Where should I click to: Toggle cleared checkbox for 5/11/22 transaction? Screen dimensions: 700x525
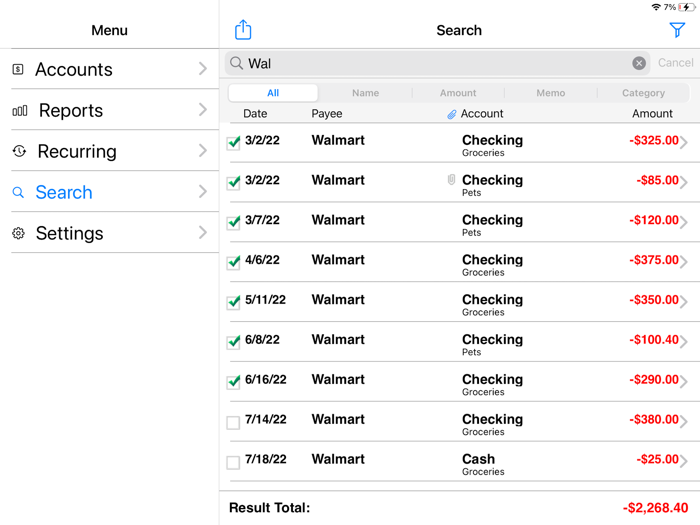point(233,302)
